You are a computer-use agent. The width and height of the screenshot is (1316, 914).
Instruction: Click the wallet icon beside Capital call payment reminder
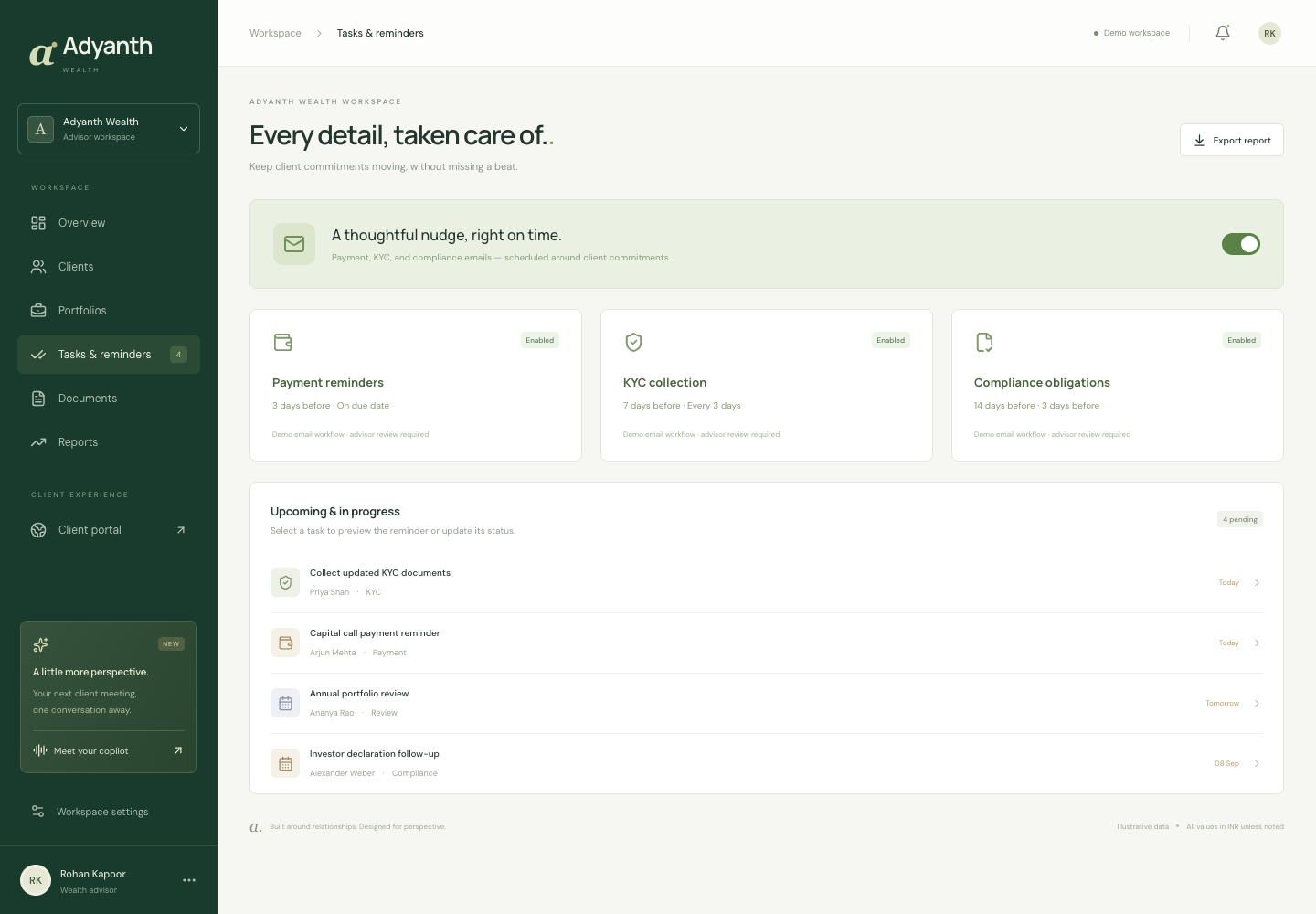(285, 643)
